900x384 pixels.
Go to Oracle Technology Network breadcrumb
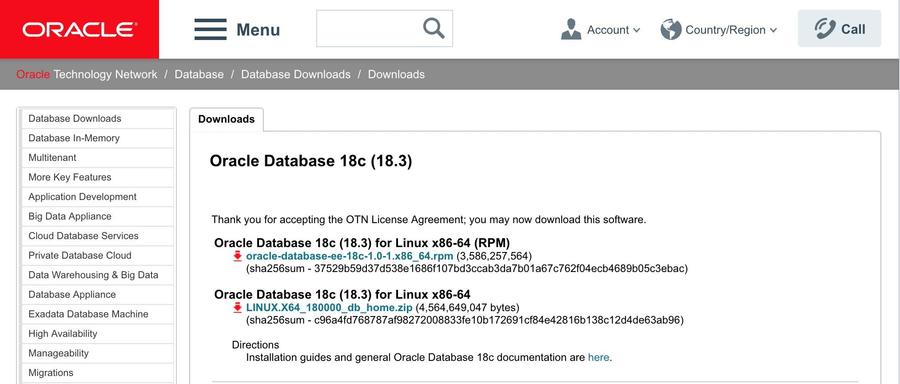(87, 75)
